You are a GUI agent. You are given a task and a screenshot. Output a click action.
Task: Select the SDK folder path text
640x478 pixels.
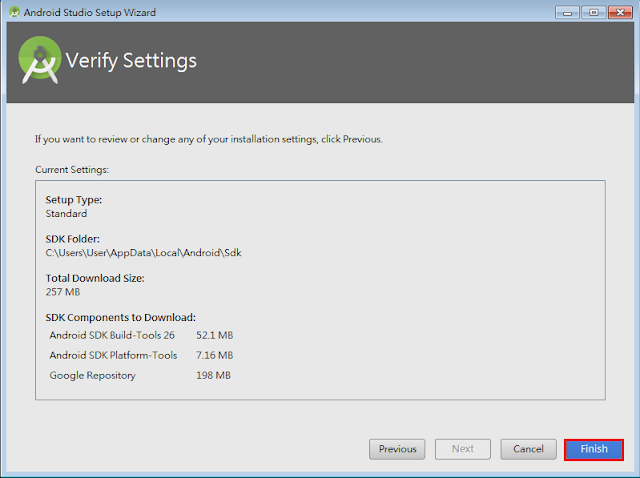tap(143, 253)
